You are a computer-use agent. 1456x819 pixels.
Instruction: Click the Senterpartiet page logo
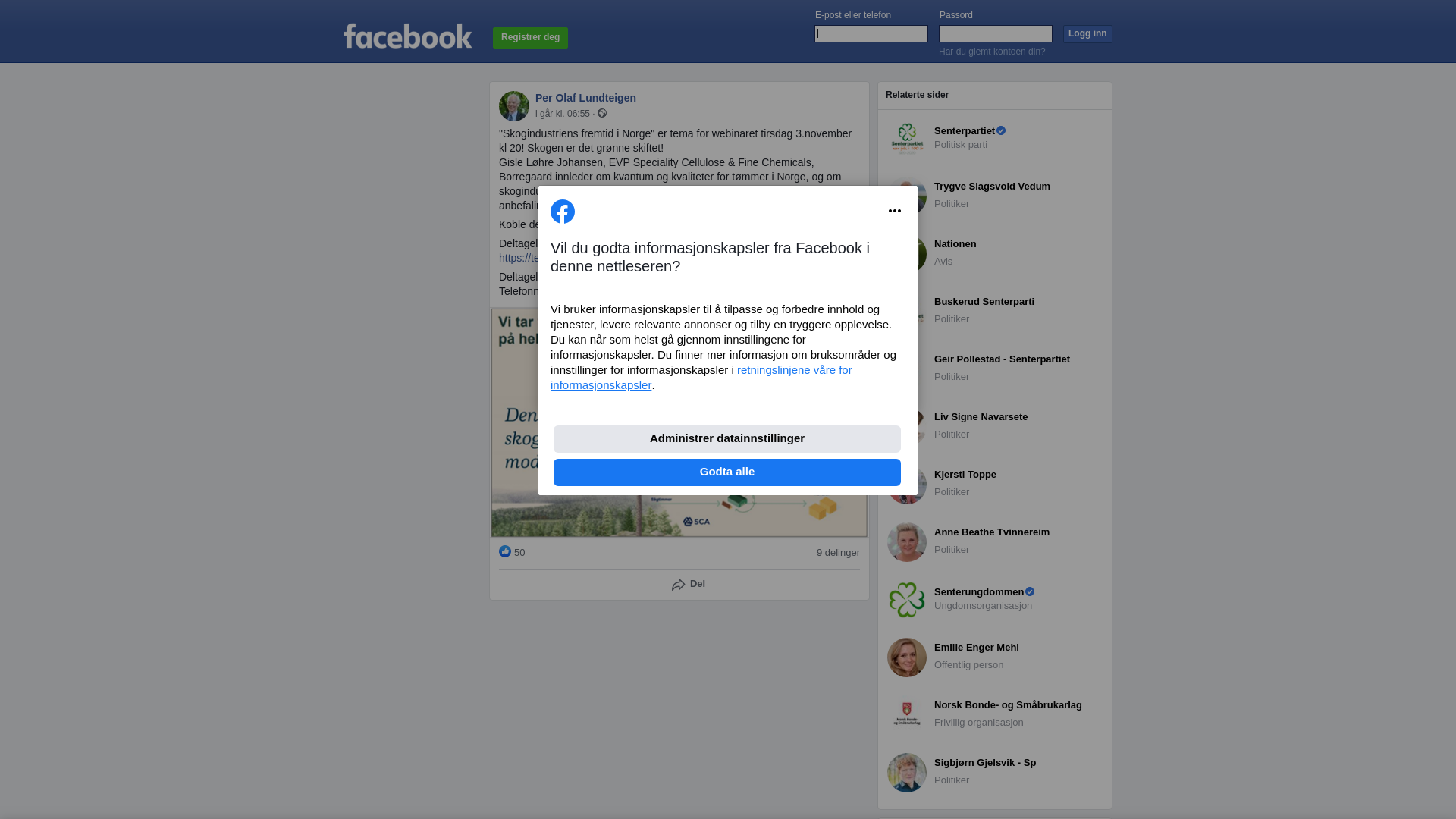tap(907, 139)
